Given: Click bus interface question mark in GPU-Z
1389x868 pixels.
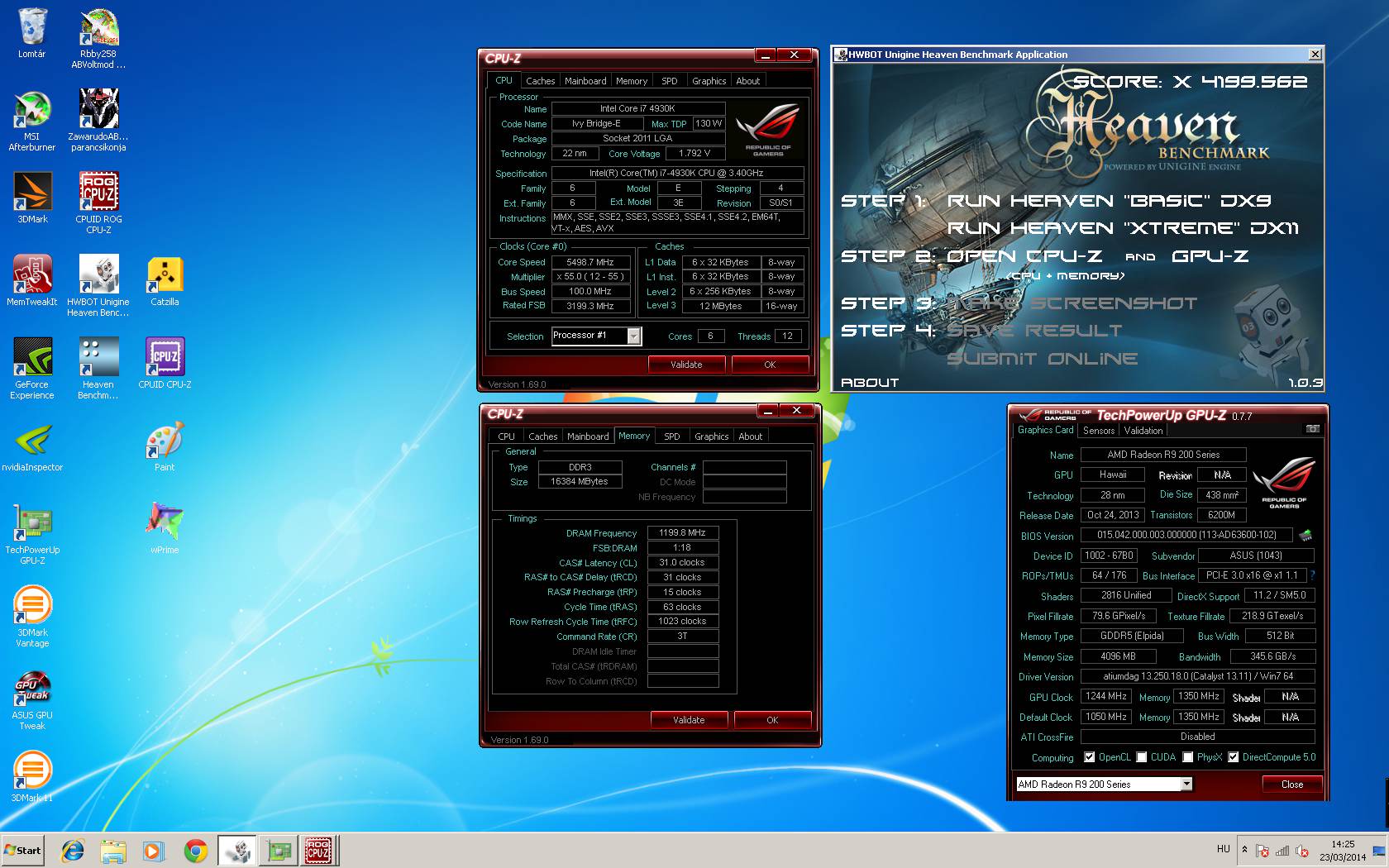Looking at the screenshot, I should pyautogui.click(x=1312, y=575).
